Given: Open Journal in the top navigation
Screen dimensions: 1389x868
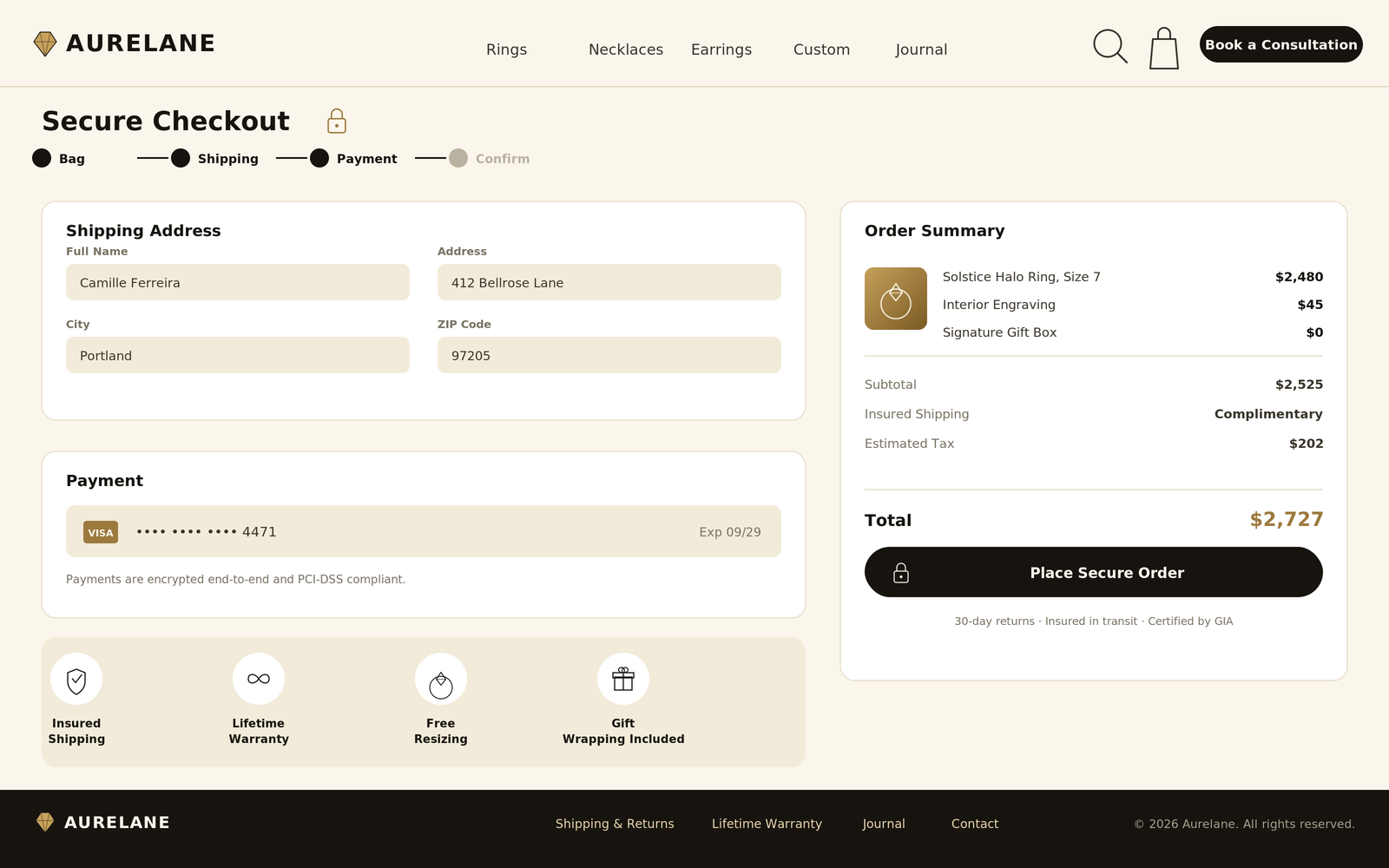Looking at the screenshot, I should click(921, 49).
